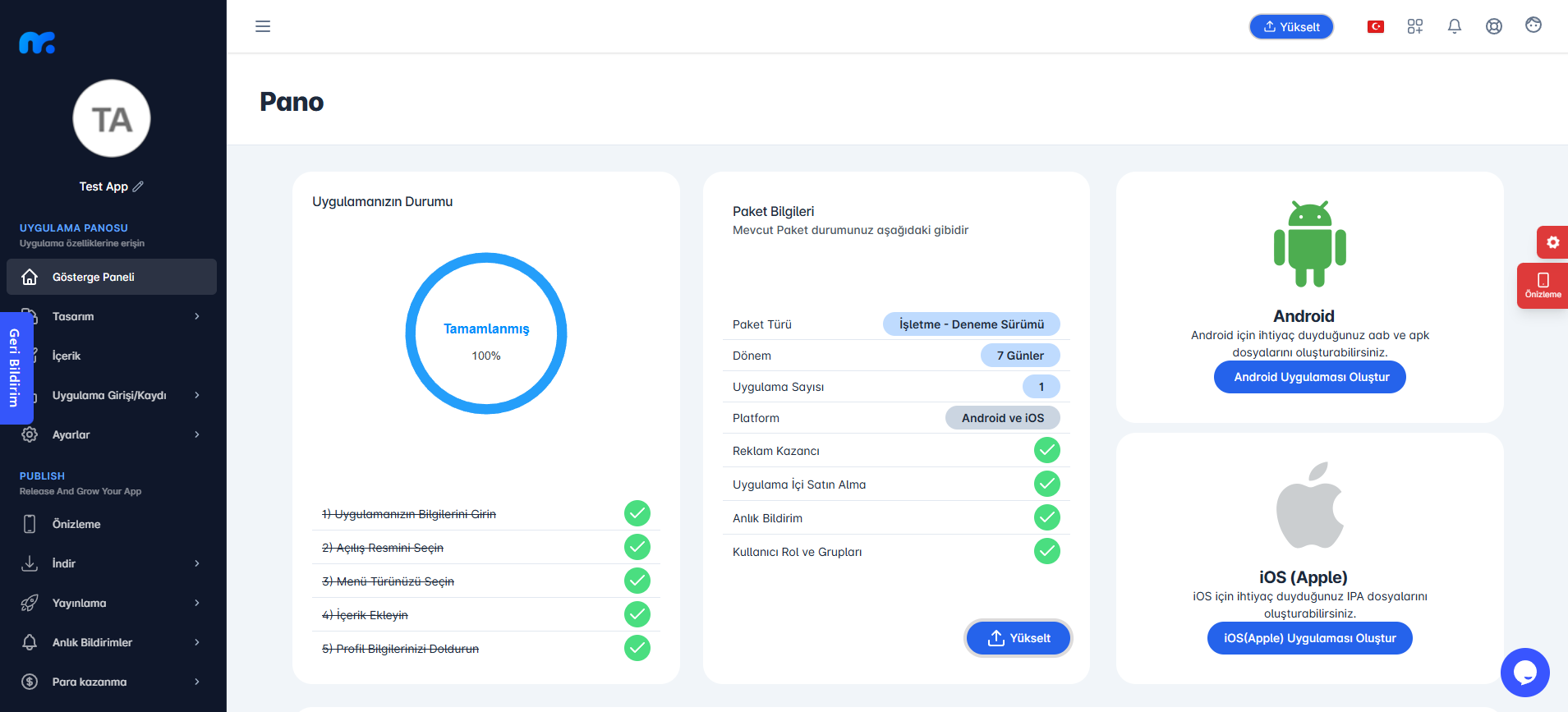Click Android Uygulaması Oluştur button
This screenshot has width=1568, height=712.
[1310, 377]
